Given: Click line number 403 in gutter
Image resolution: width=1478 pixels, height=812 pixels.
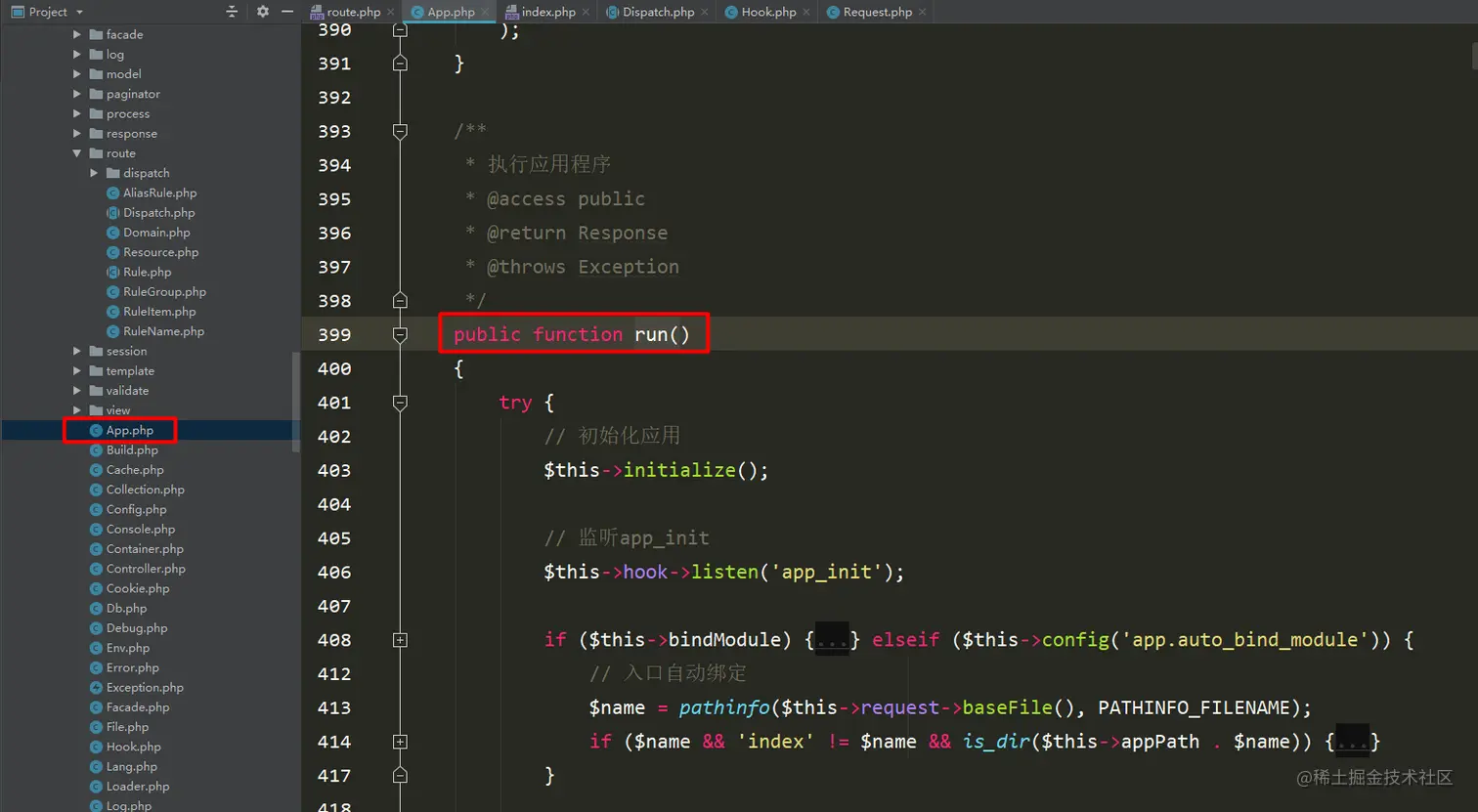Looking at the screenshot, I should 334,470.
